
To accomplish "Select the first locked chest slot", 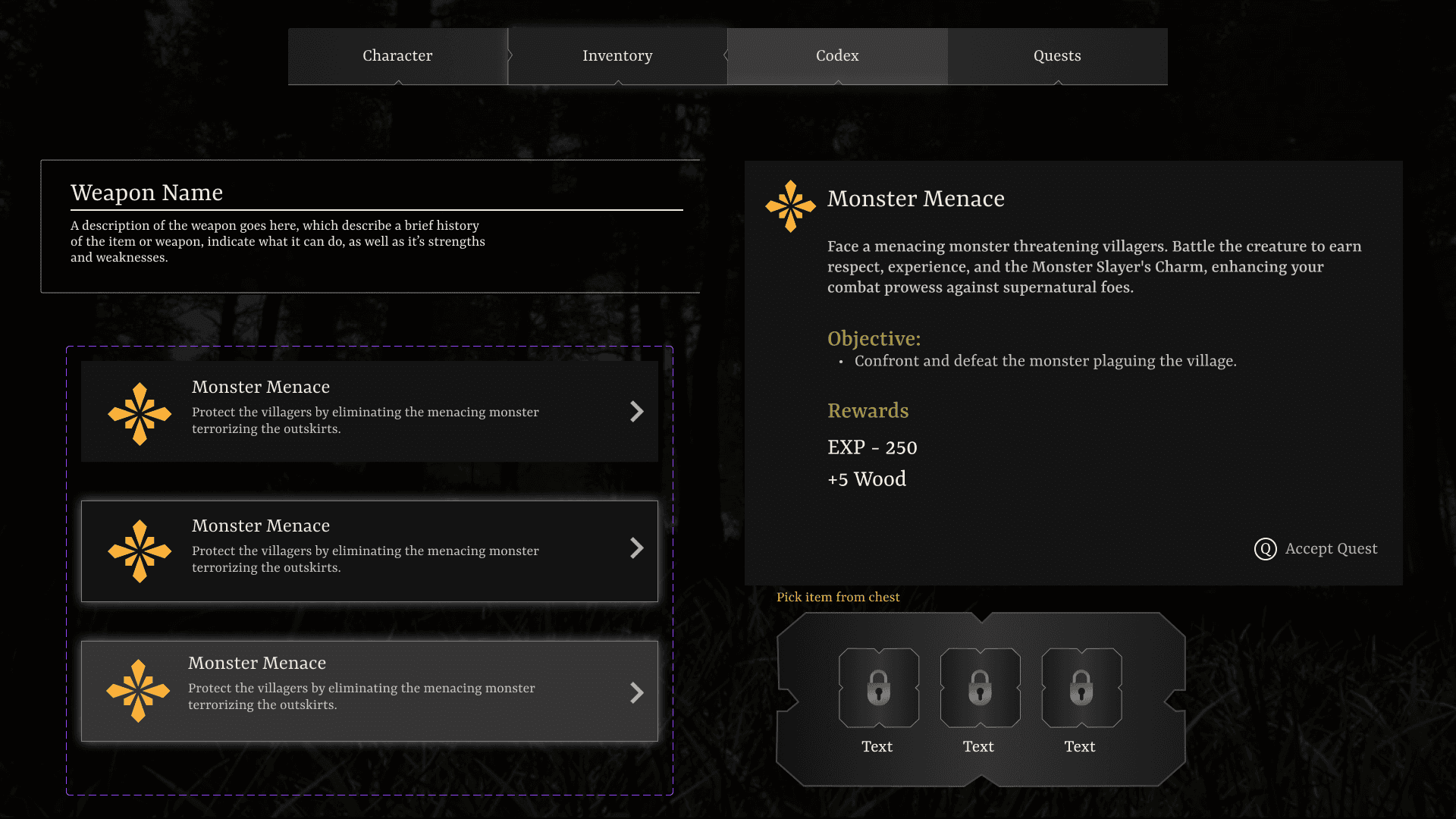I will pyautogui.click(x=878, y=687).
